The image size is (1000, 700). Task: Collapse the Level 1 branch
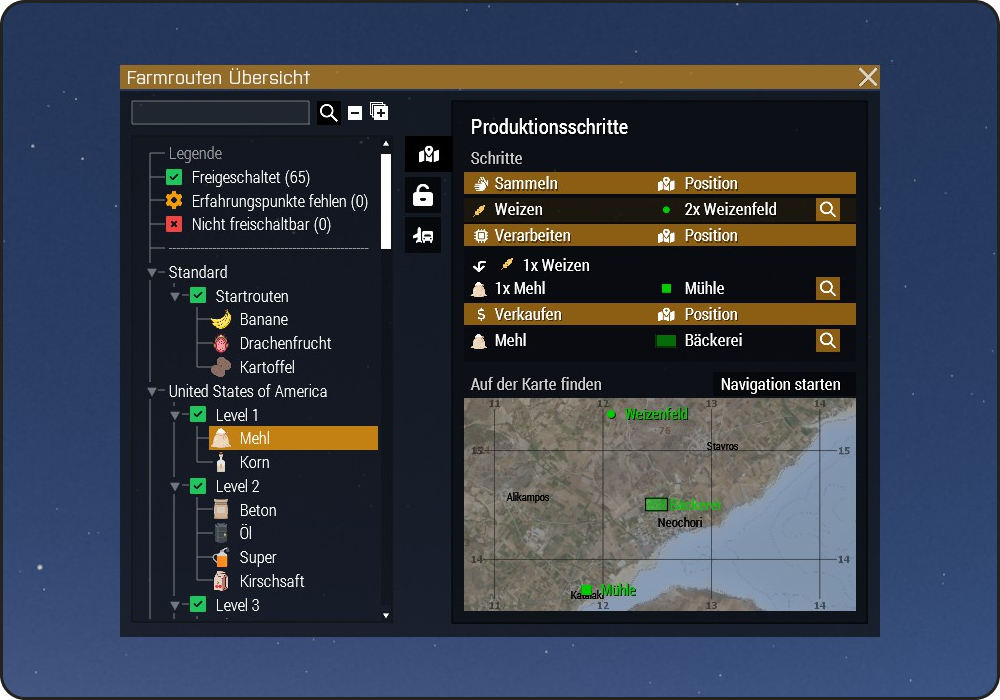click(x=175, y=416)
